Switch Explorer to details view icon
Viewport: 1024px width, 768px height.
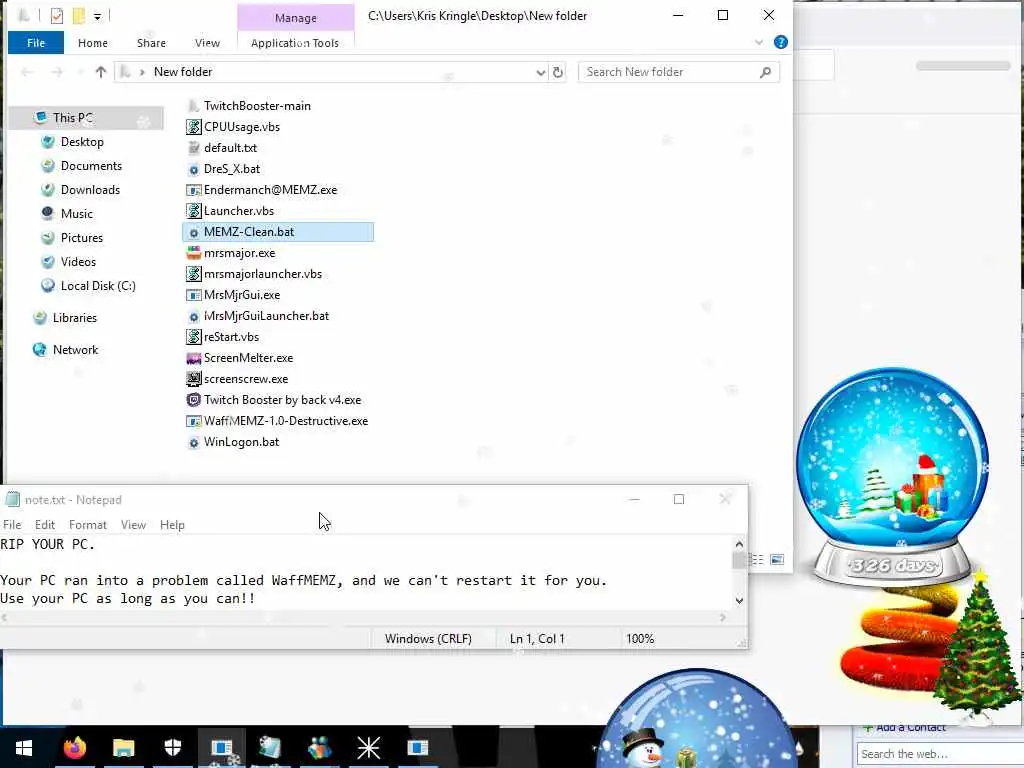point(758,560)
